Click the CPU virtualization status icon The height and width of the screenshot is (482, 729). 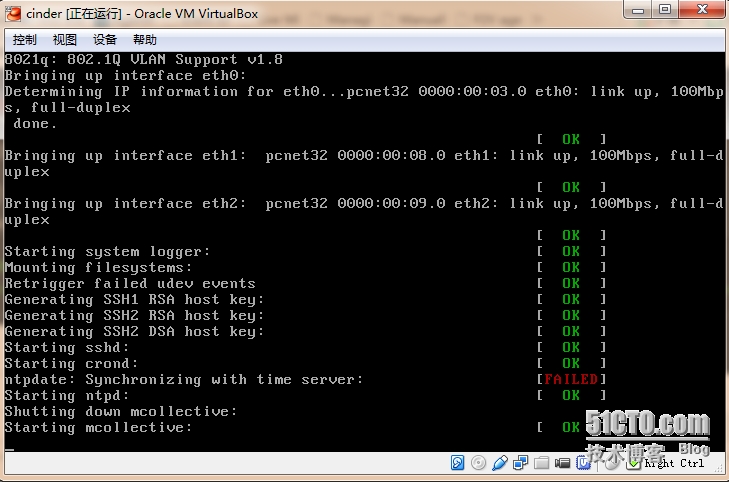(x=583, y=462)
